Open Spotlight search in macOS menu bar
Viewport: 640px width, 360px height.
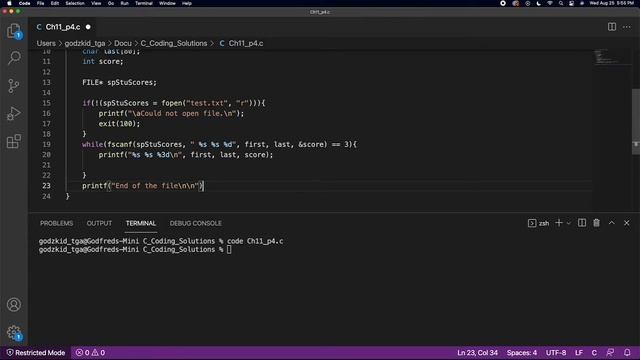tap(561, 3)
